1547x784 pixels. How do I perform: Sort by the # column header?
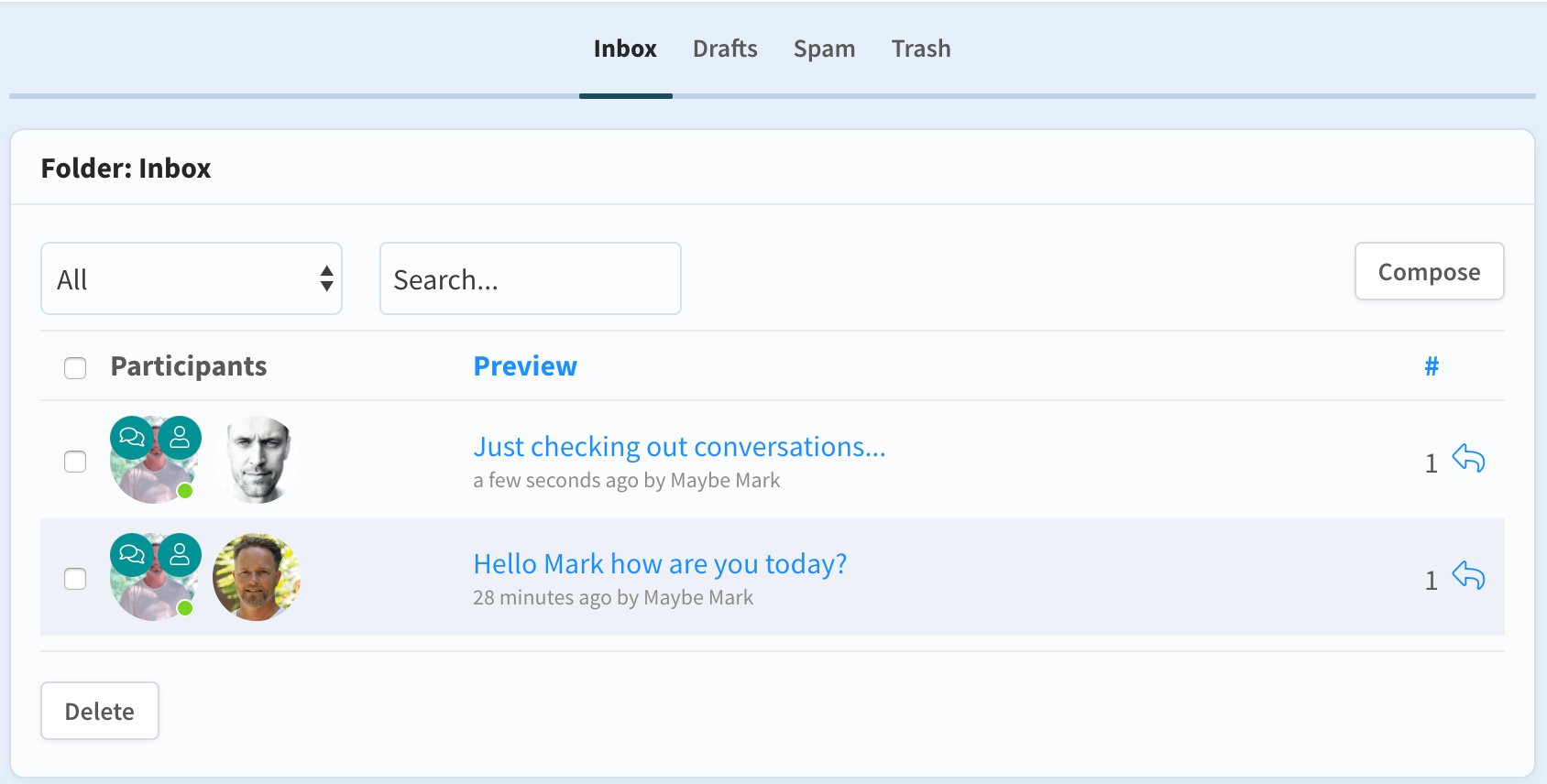[1431, 366]
